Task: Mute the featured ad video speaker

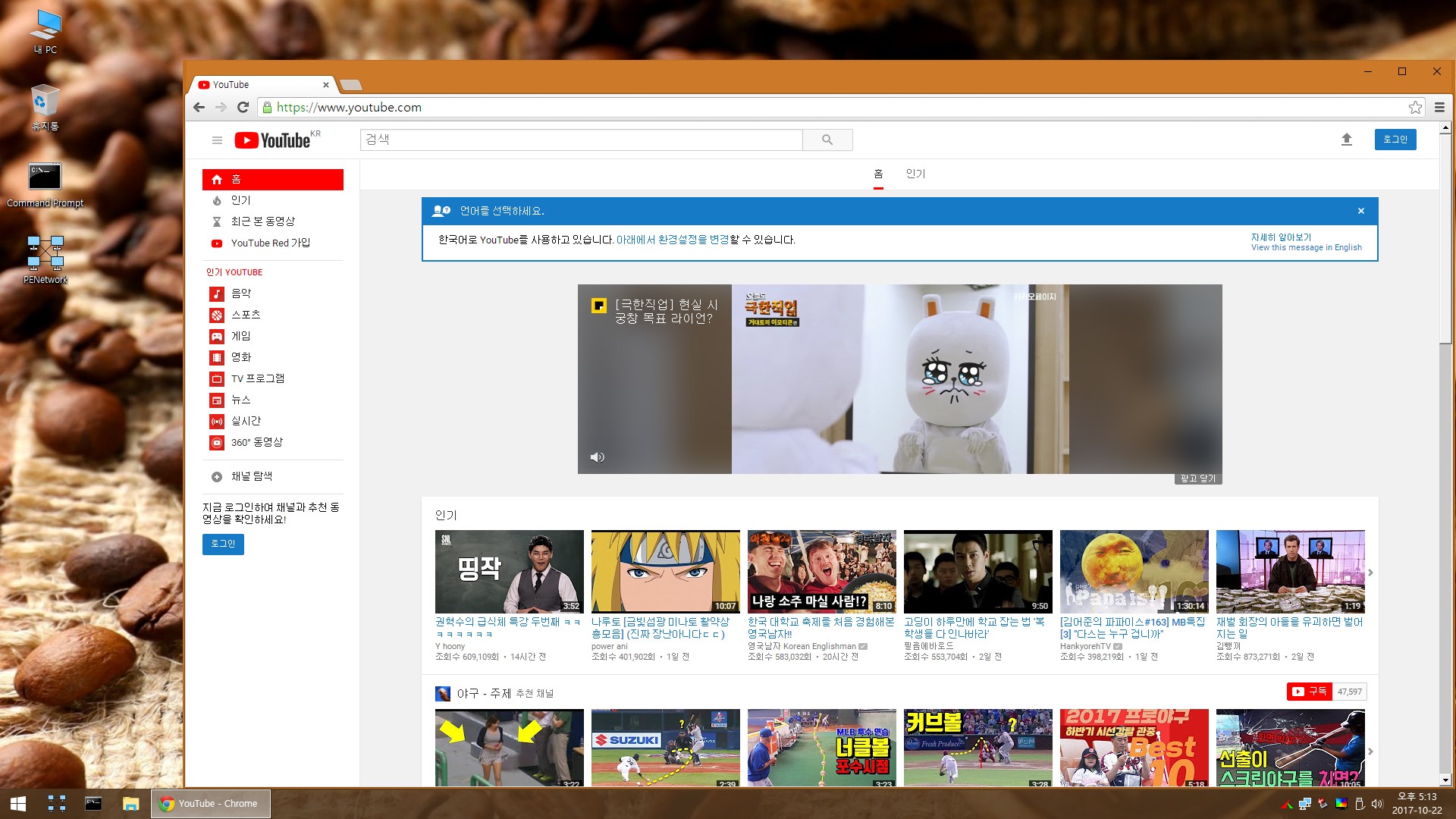Action: coord(598,457)
